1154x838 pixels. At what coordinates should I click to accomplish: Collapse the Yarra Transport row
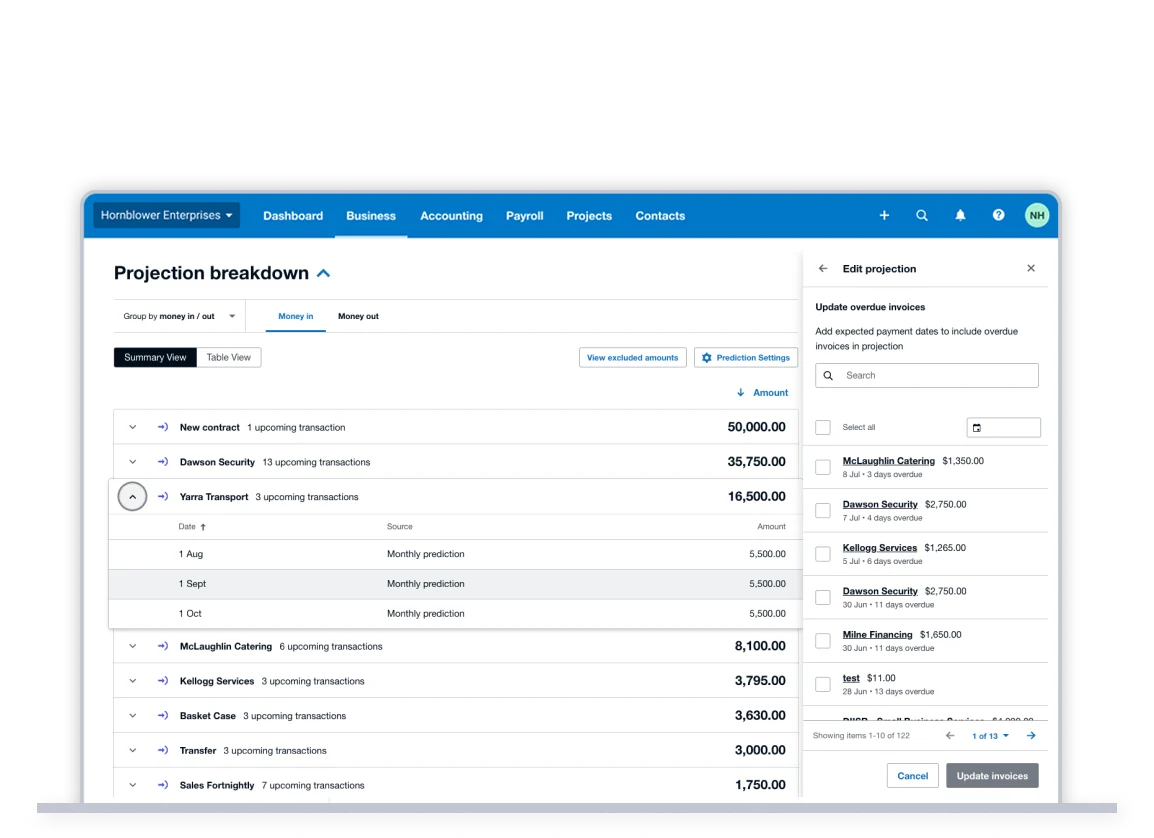click(x=132, y=497)
